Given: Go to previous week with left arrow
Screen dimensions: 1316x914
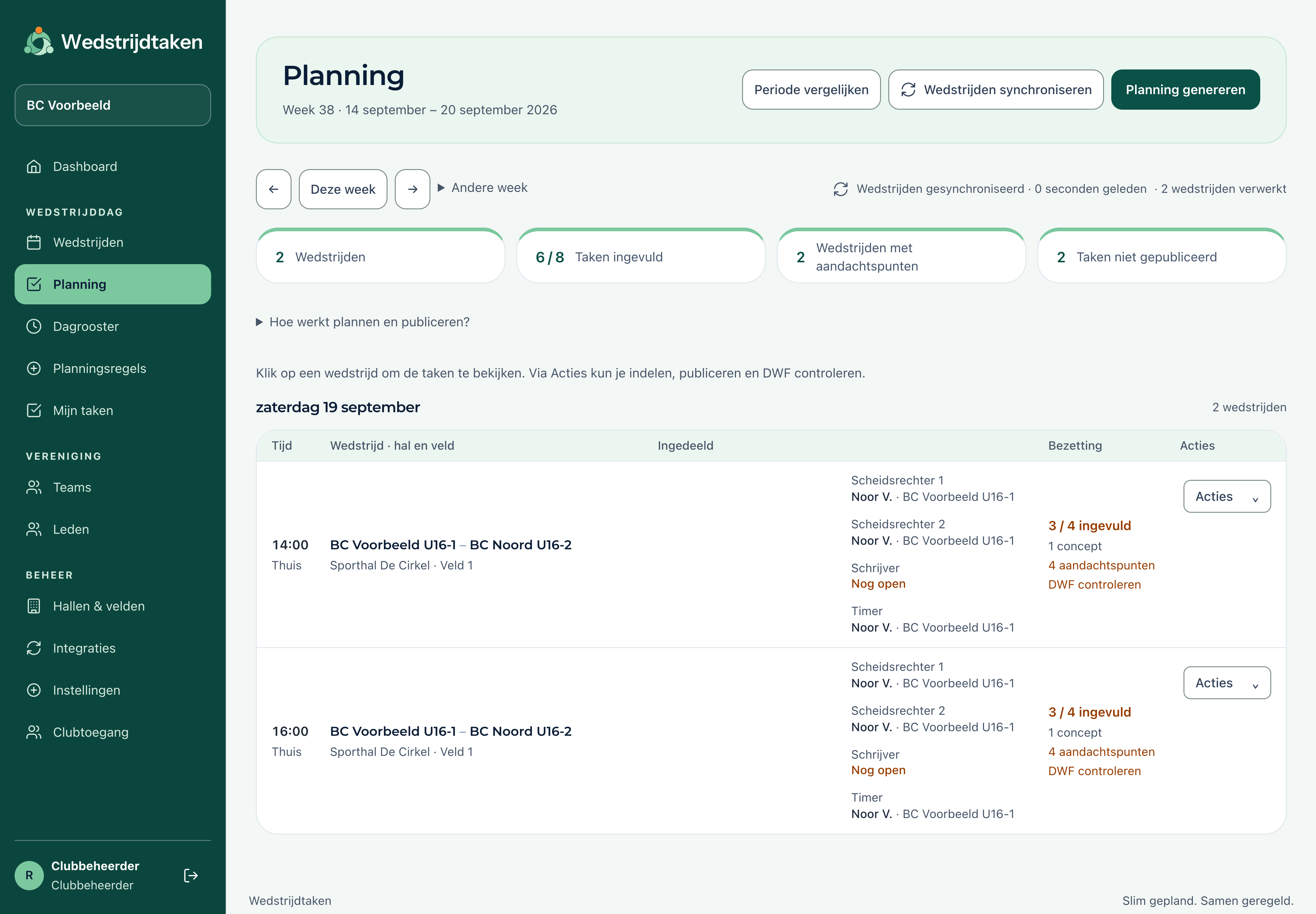Looking at the screenshot, I should tap(274, 189).
